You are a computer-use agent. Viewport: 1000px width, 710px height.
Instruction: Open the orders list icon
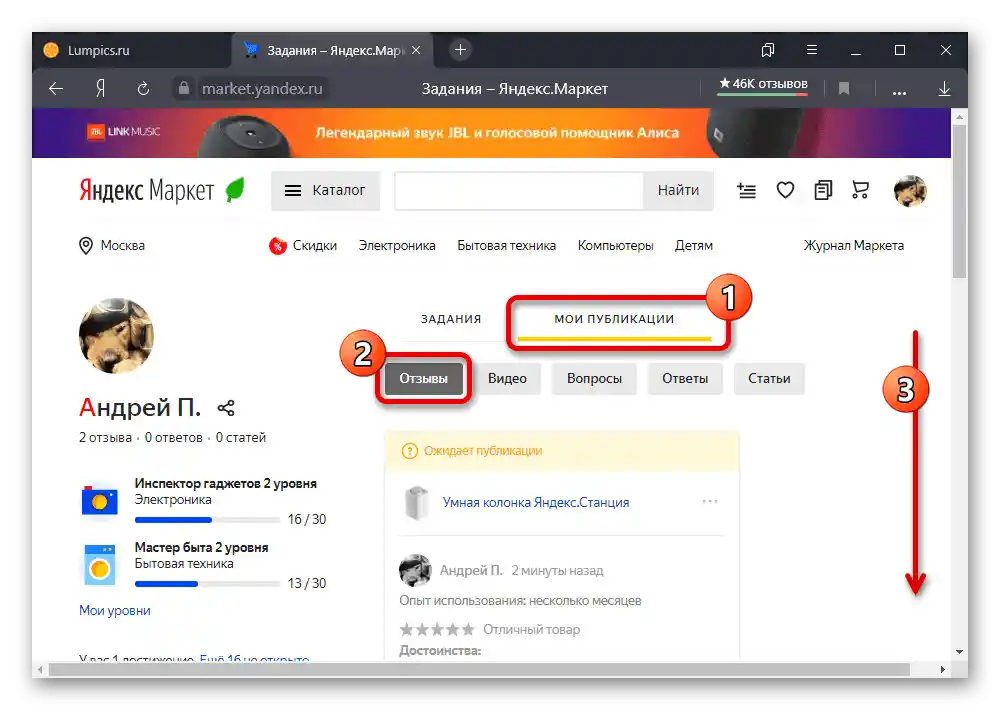click(x=746, y=190)
